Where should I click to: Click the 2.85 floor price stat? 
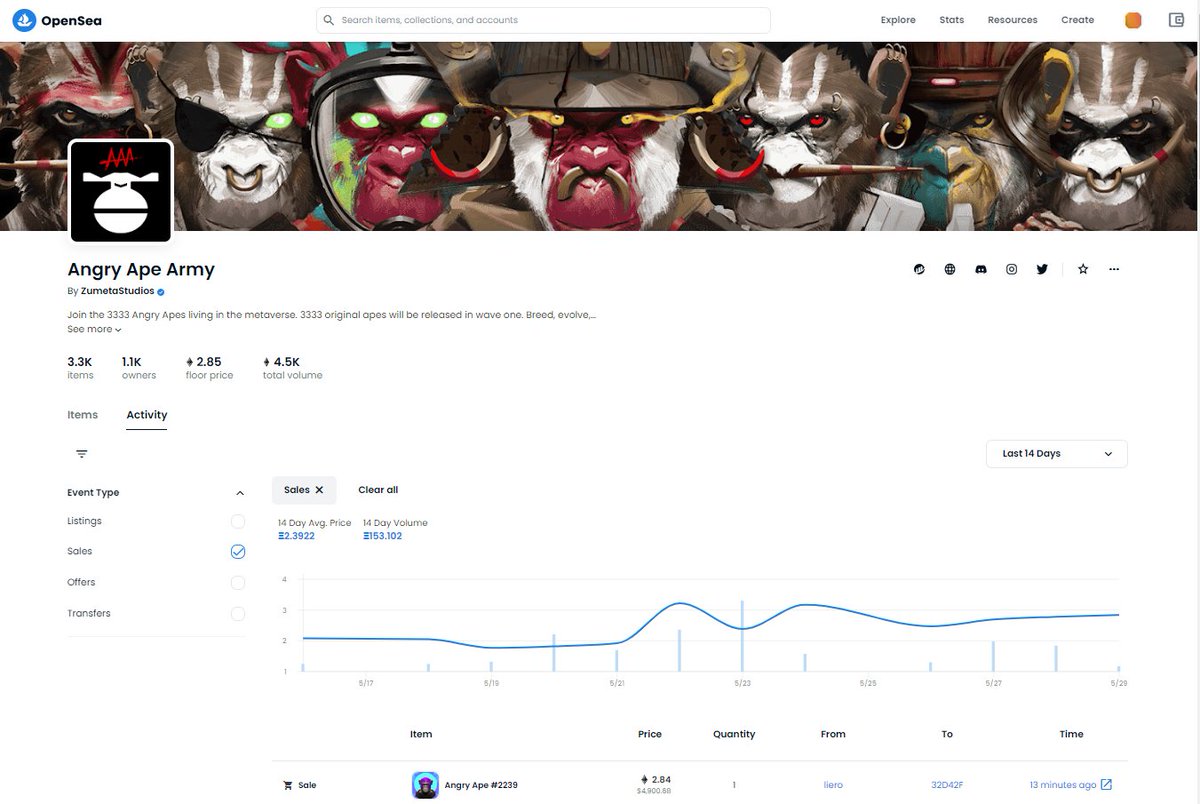[209, 367]
